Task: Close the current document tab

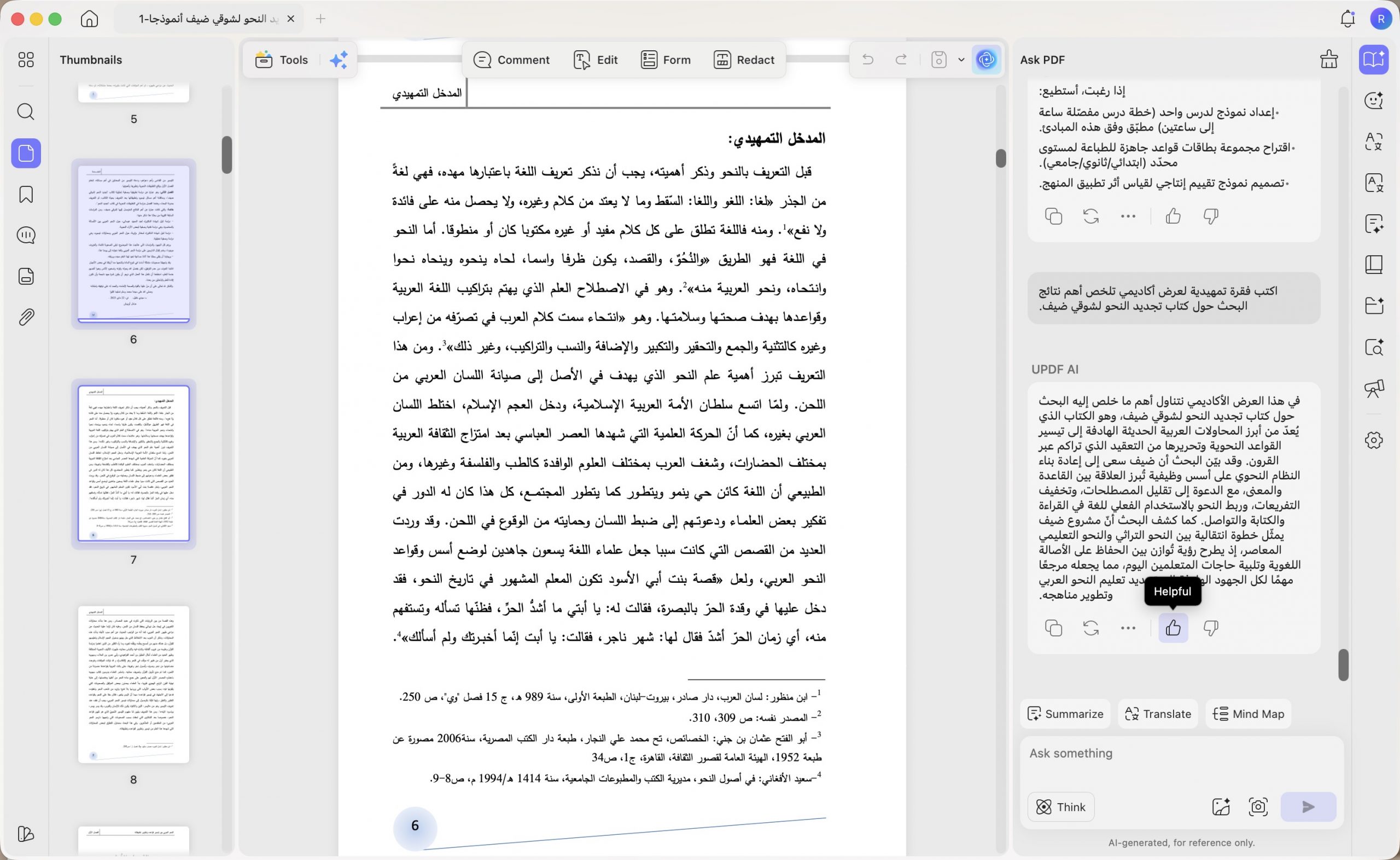Action: (291, 19)
